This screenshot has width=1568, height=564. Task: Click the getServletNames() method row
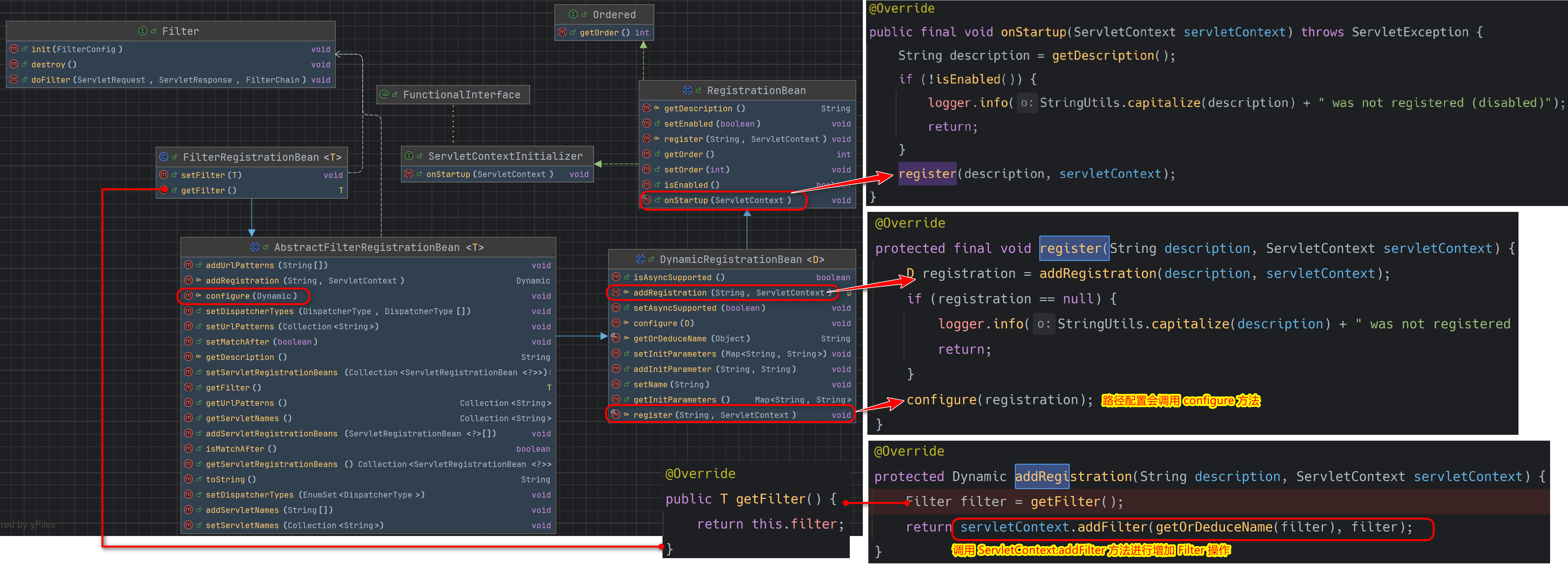tap(368, 418)
